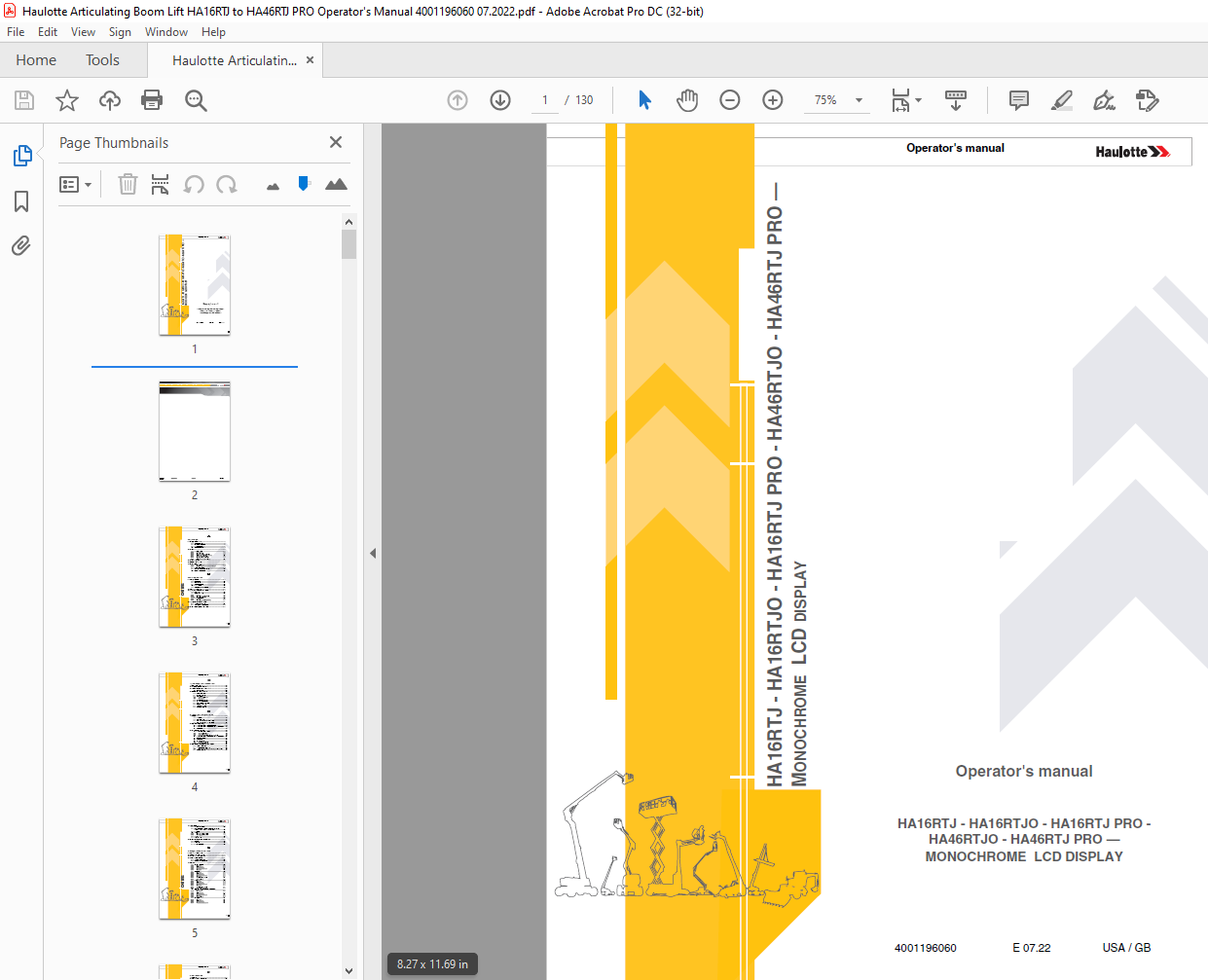The height and width of the screenshot is (980, 1208).
Task: Select the arrow Selection tool
Action: 644,100
